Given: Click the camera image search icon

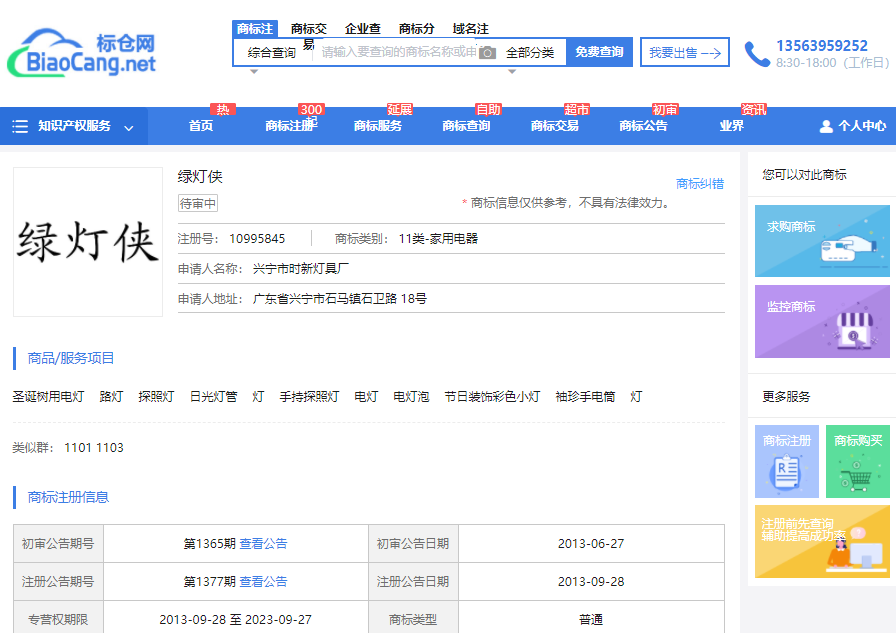Looking at the screenshot, I should coord(487,53).
